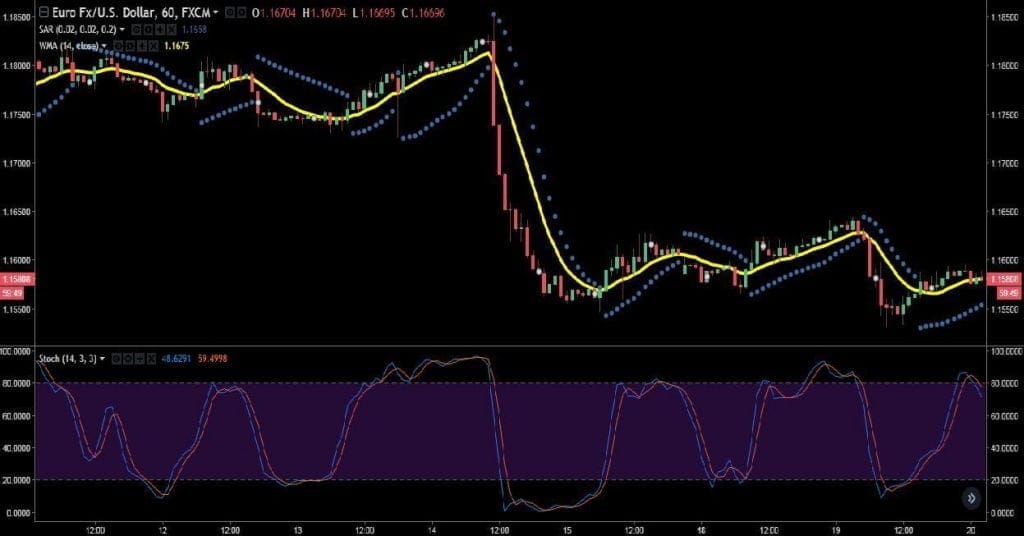Select the Stoch (14, 3, 3) indicator label
The height and width of the screenshot is (536, 1024).
(68, 358)
